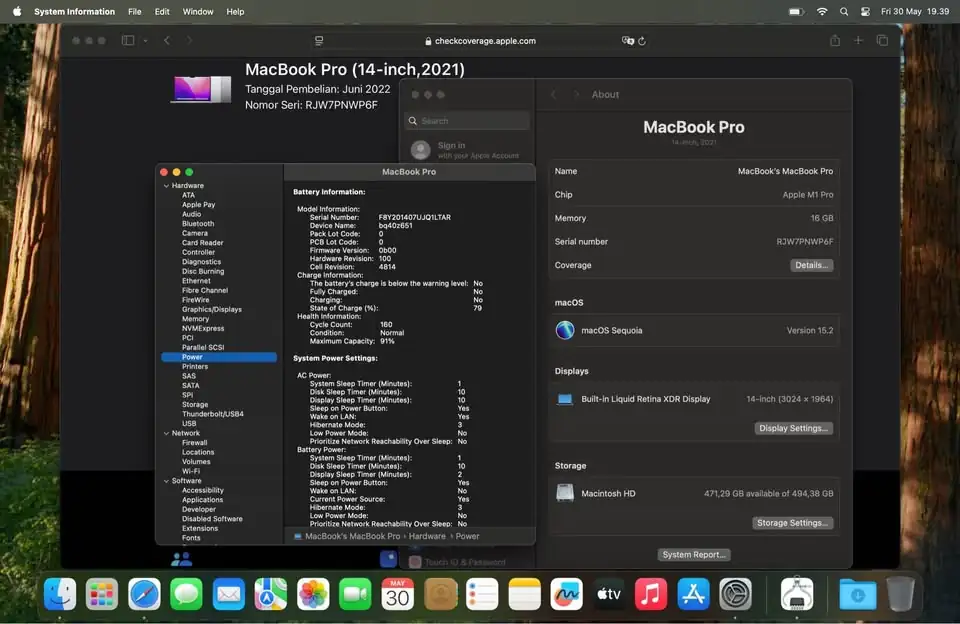The height and width of the screenshot is (624, 960).
Task: Open the Apple menu
Action: [x=17, y=11]
